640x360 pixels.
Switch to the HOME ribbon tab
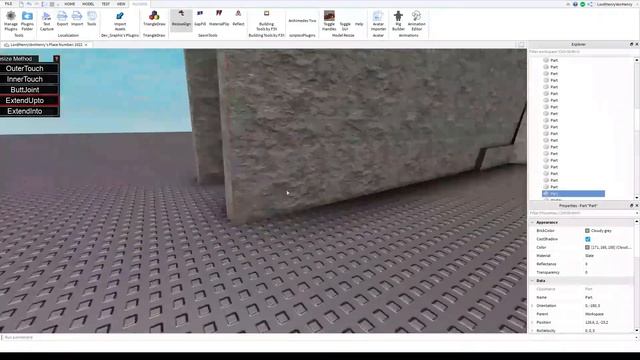point(69,4)
